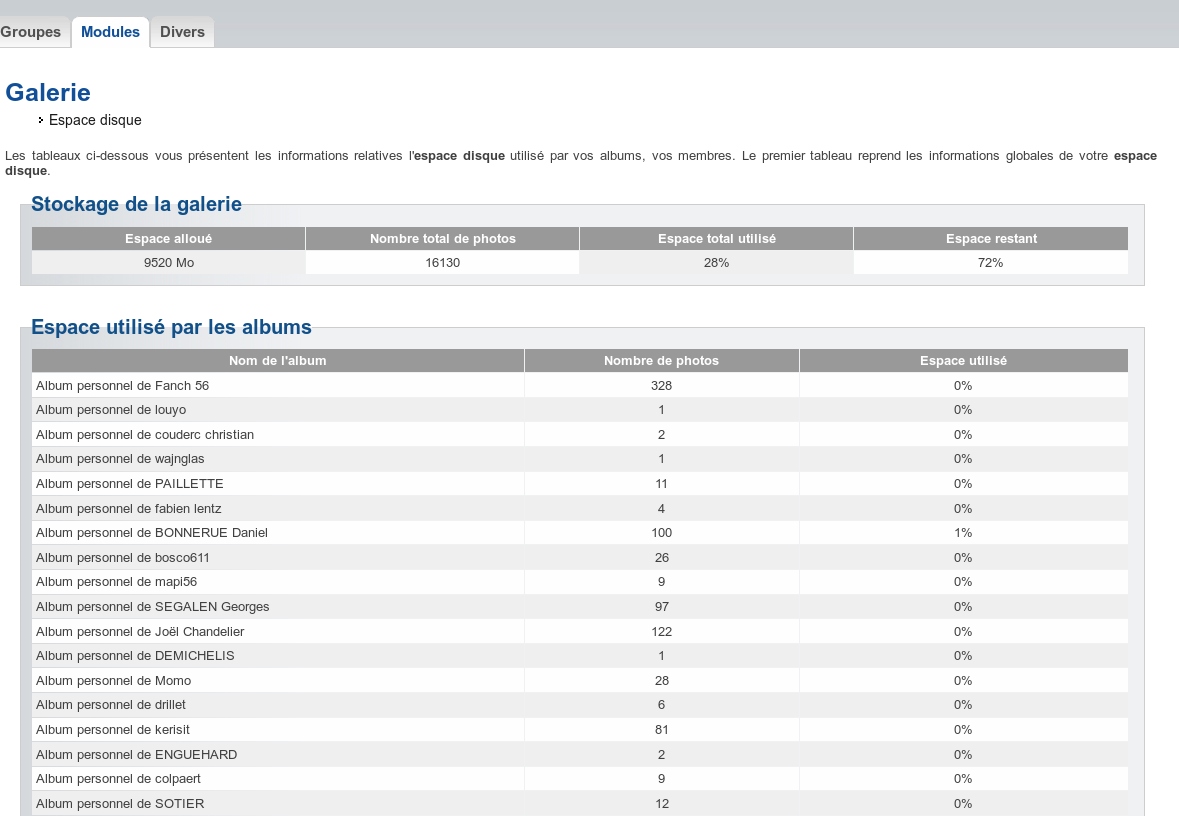Screen dimensions: 1179x816
Task: Click the Galerie page heading
Action: [x=48, y=93]
